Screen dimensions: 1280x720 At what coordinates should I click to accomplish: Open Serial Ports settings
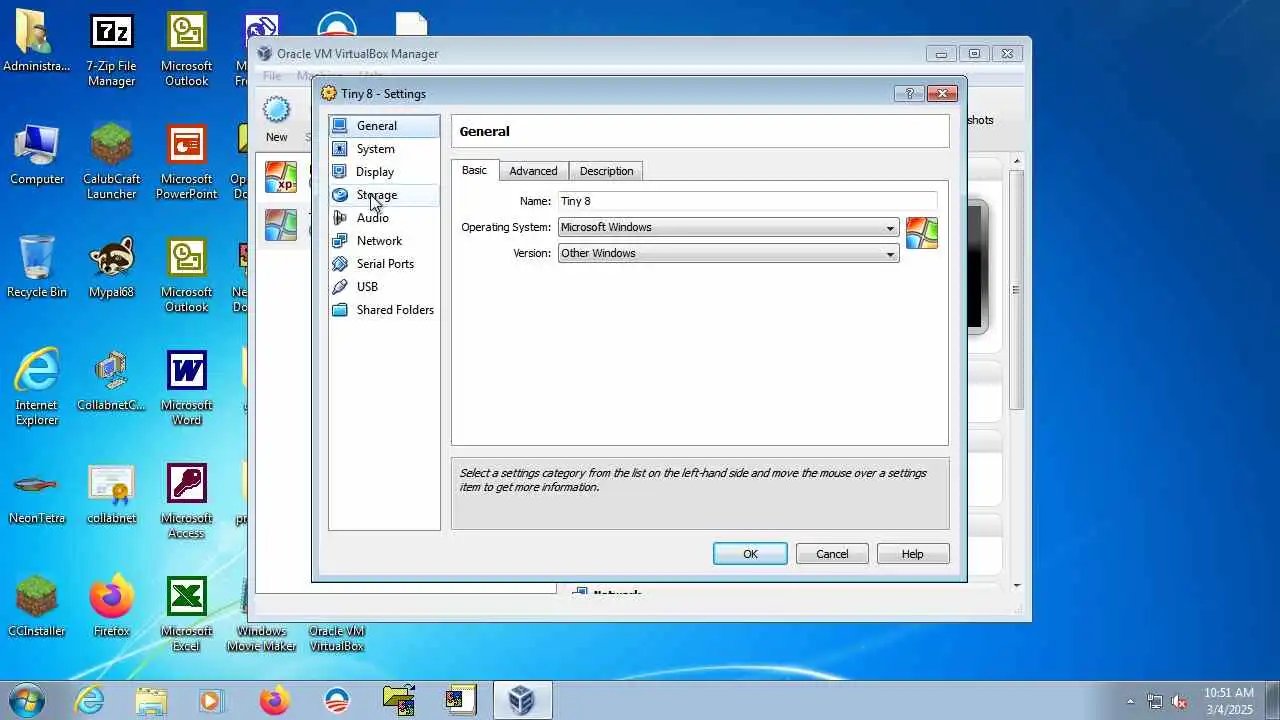tap(384, 264)
